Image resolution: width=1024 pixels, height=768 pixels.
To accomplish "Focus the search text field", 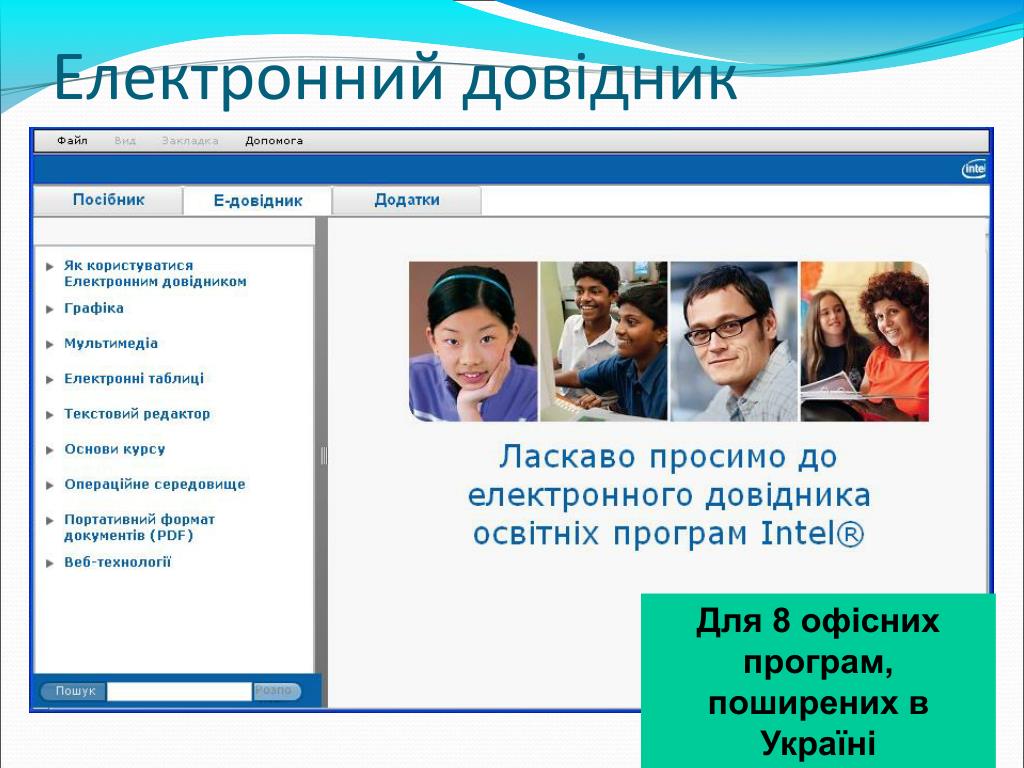I will 179,692.
